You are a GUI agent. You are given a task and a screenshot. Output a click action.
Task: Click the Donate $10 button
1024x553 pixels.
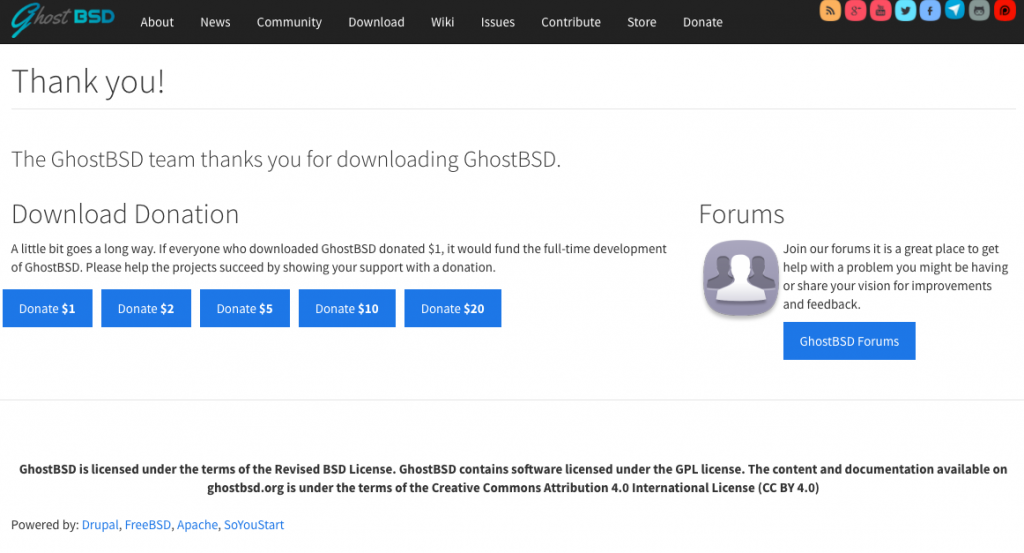(x=347, y=308)
